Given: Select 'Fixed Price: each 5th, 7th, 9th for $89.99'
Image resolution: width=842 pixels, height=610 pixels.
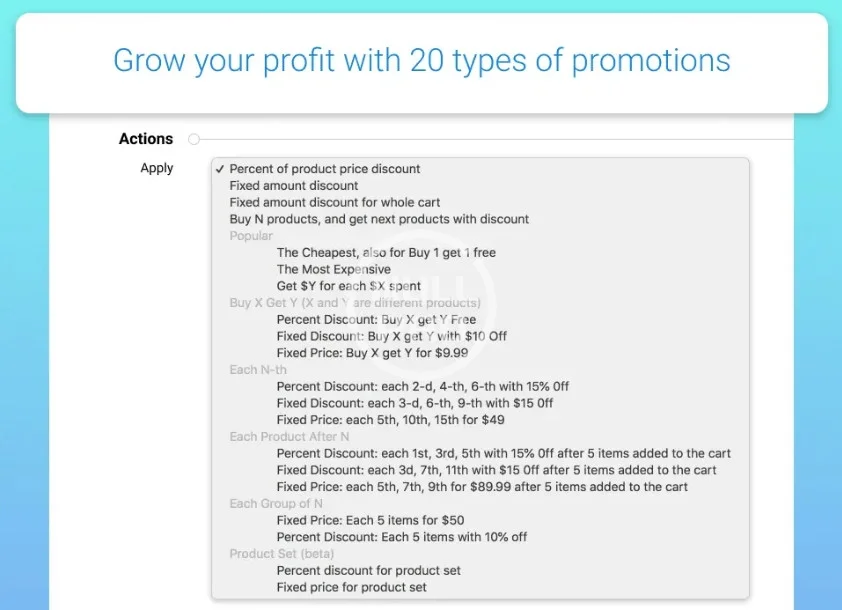Looking at the screenshot, I should coord(482,487).
